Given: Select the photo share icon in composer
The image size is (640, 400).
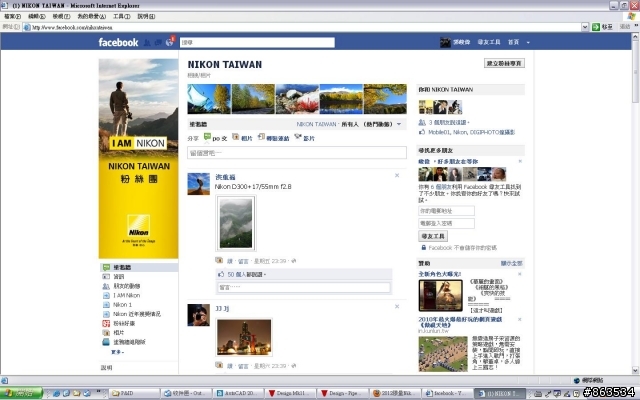Looking at the screenshot, I should point(236,137).
